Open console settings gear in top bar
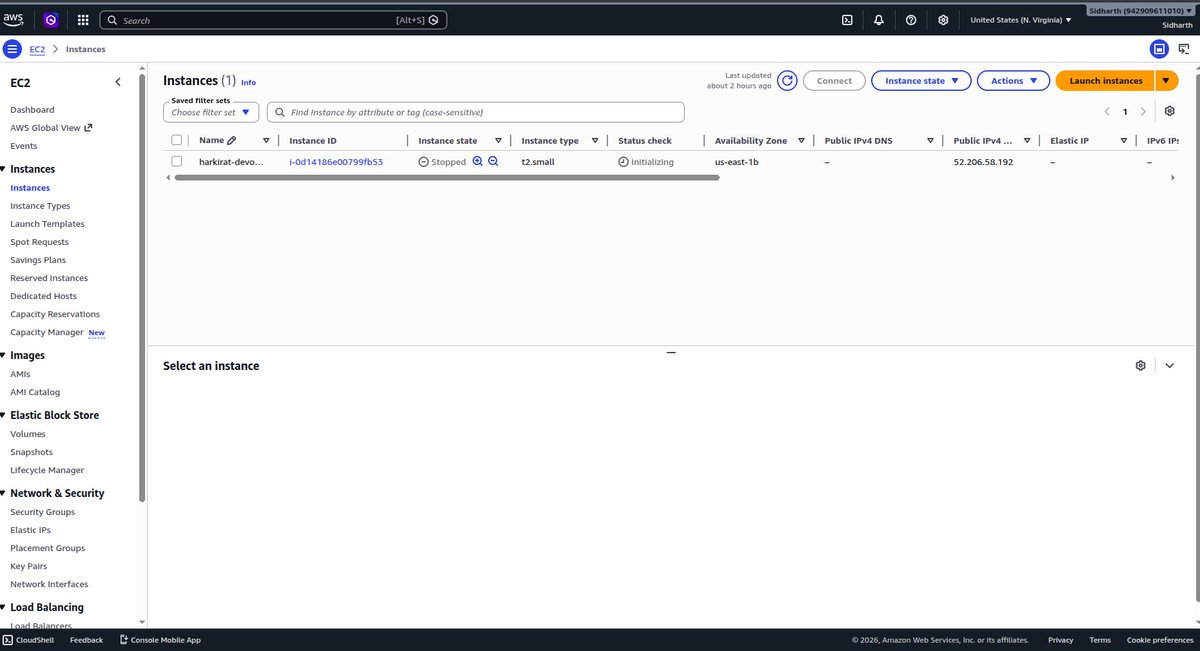 click(x=943, y=19)
